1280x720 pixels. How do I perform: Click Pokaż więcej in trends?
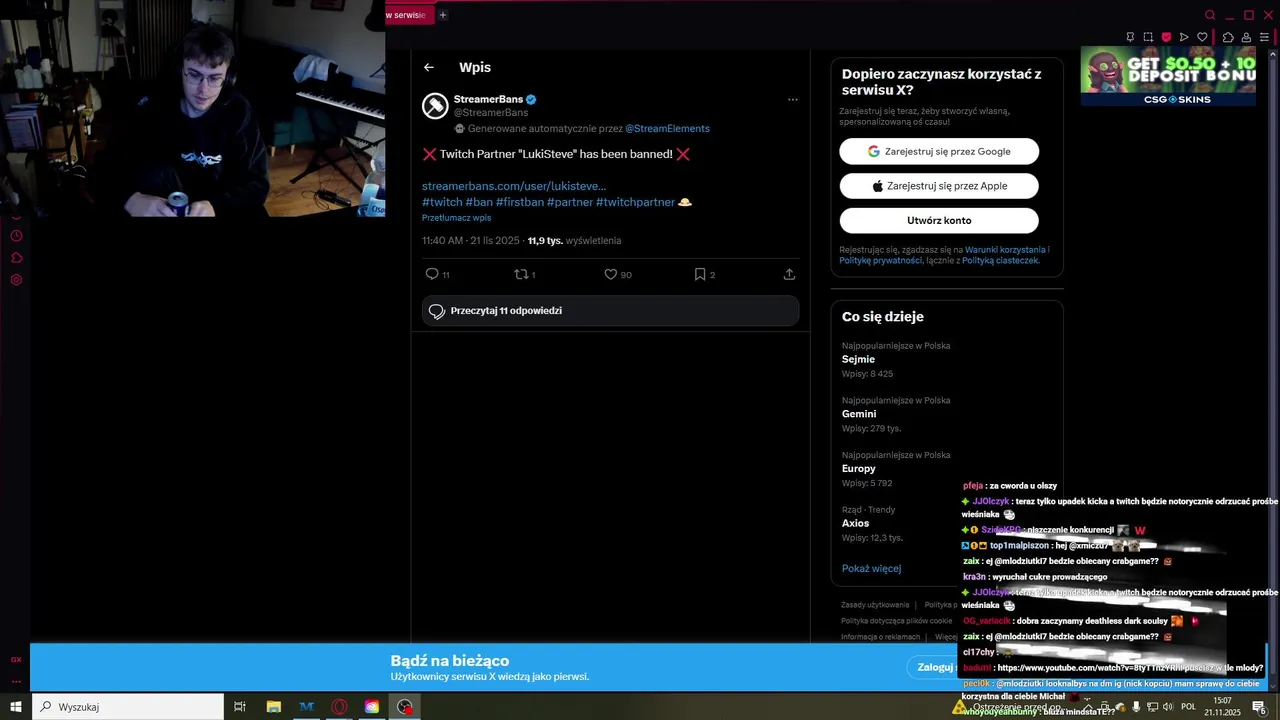[x=872, y=569]
